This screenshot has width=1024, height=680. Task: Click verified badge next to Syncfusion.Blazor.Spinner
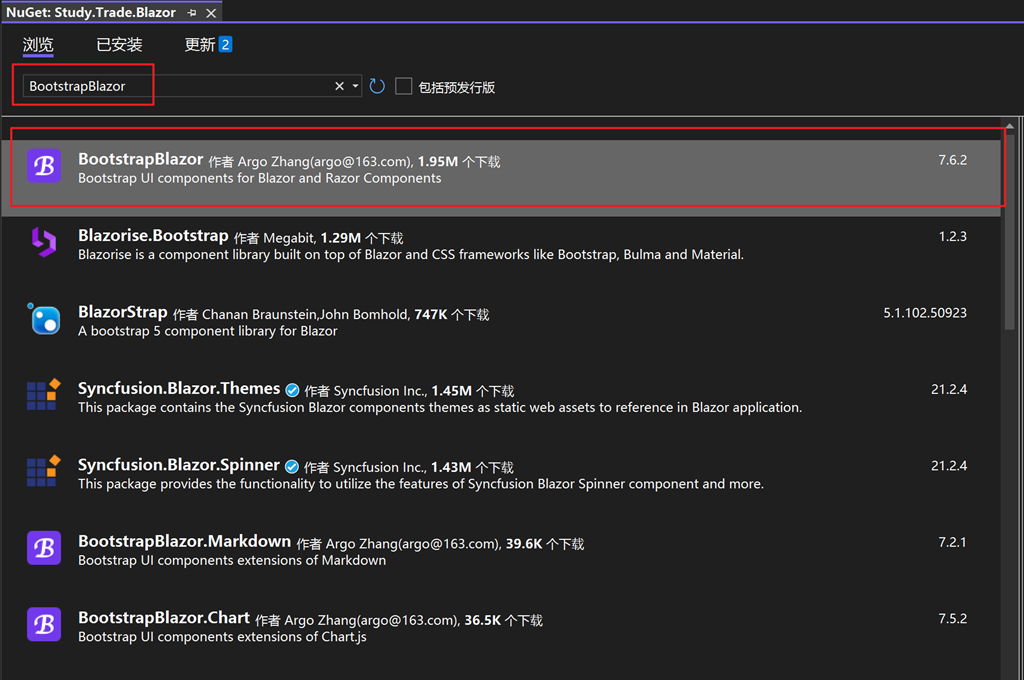pos(292,466)
